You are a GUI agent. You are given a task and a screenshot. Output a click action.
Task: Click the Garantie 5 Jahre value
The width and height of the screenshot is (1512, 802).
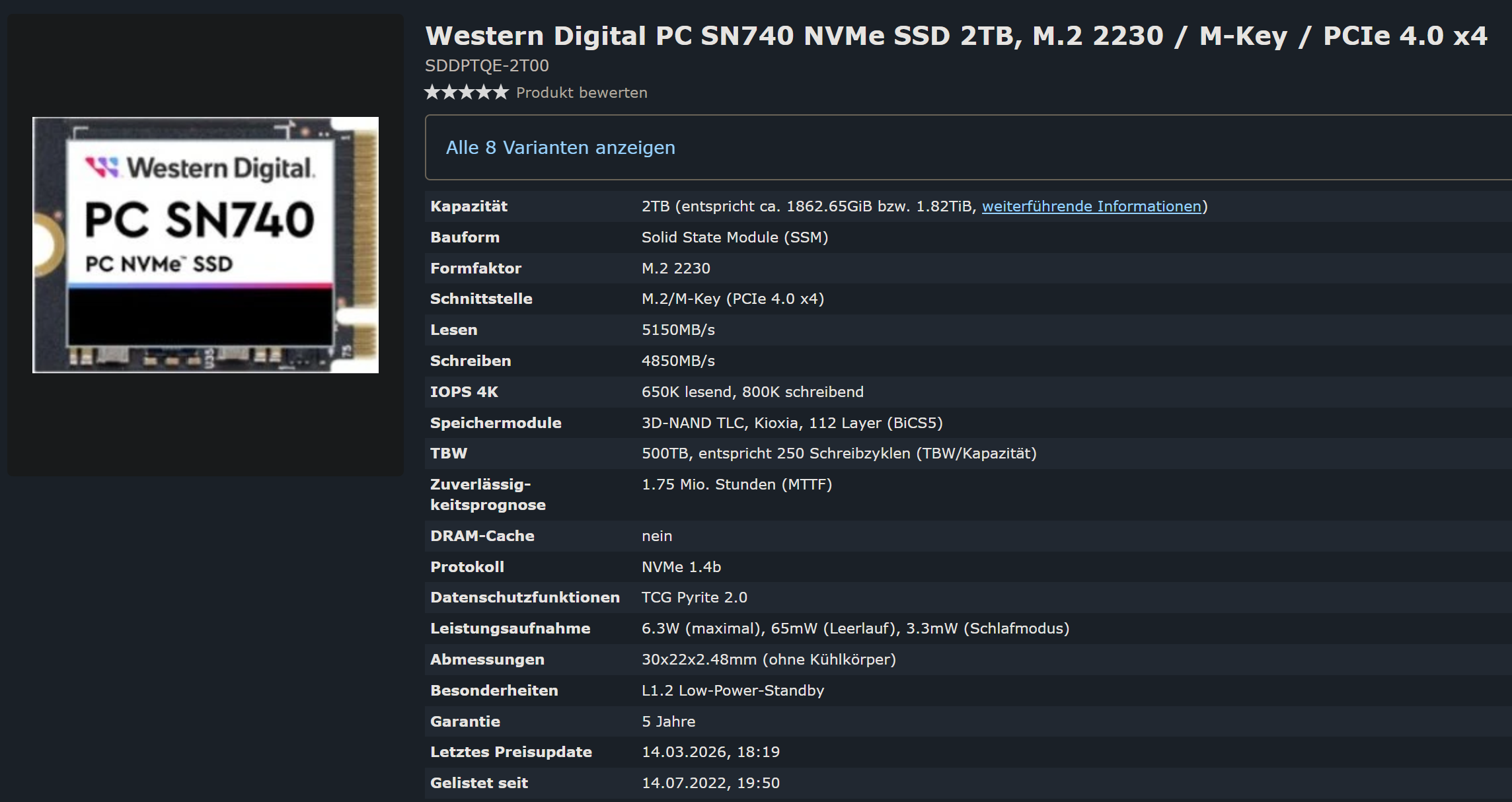(x=668, y=721)
